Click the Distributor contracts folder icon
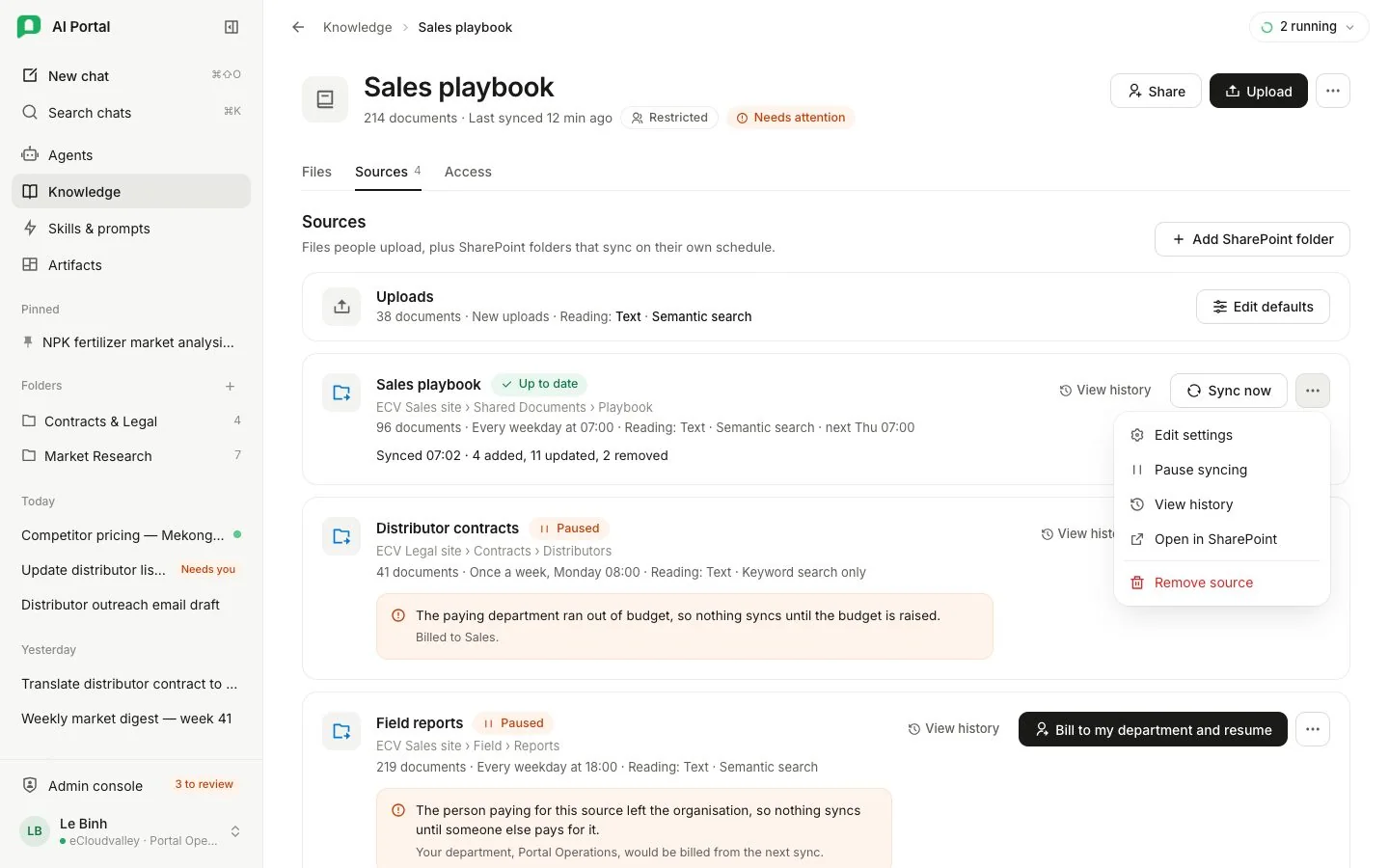The width and height of the screenshot is (1389, 868). pyautogui.click(x=341, y=536)
